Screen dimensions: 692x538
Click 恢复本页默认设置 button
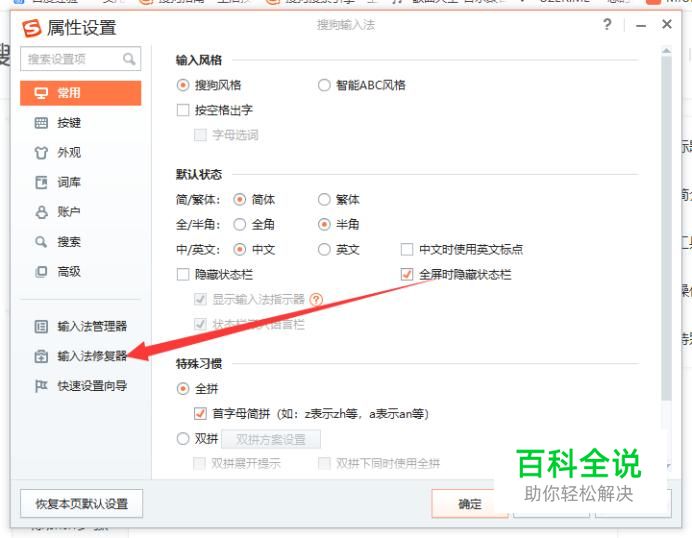point(82,504)
